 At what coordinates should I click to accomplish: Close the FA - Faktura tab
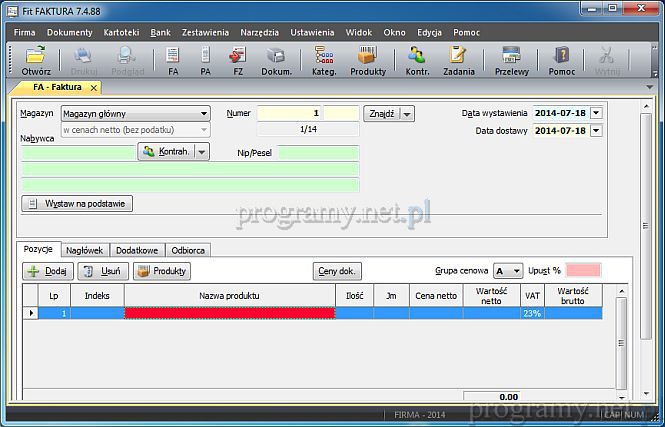tap(94, 88)
